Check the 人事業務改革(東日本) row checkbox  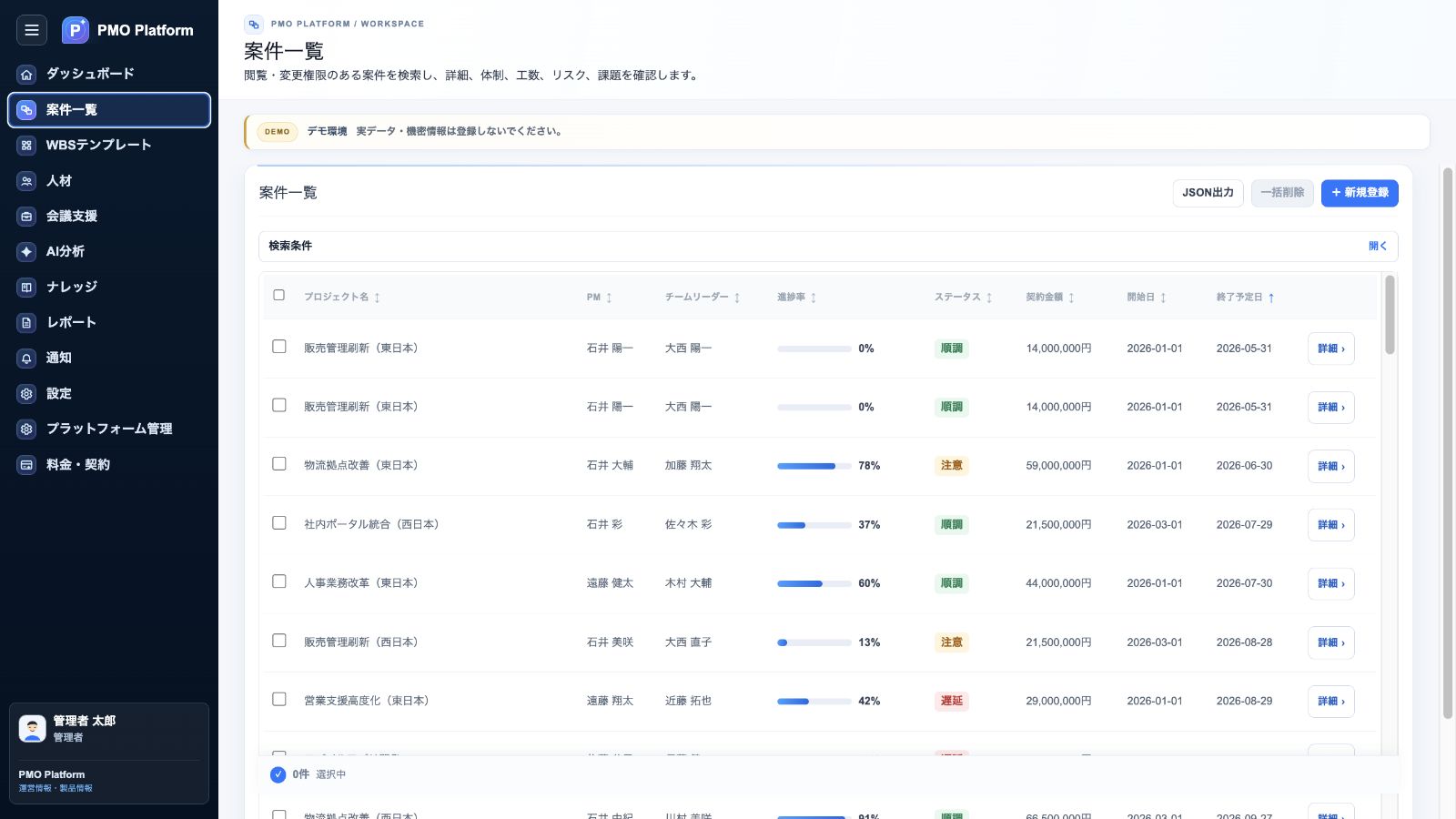pyautogui.click(x=279, y=581)
